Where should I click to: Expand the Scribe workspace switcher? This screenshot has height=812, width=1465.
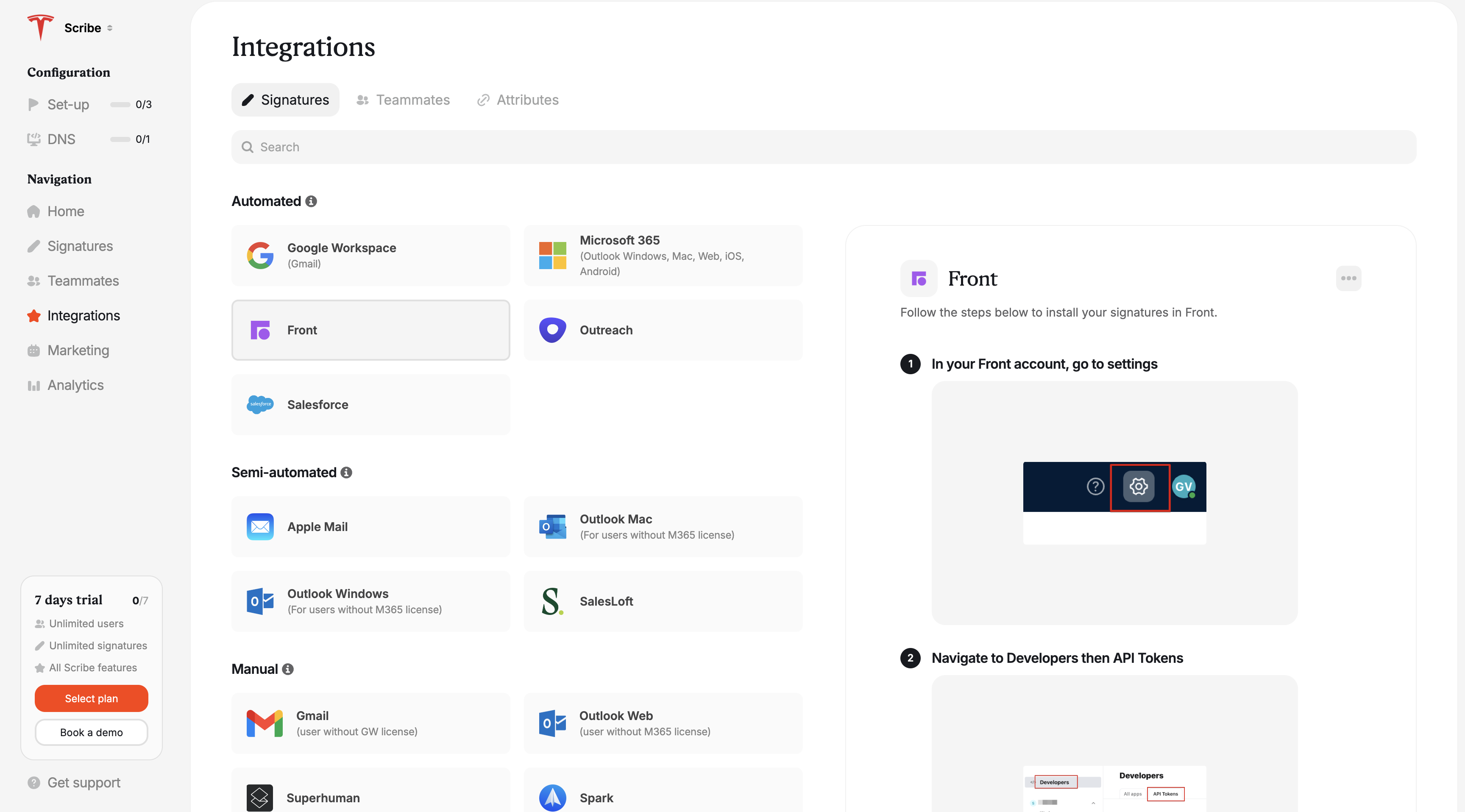88,28
